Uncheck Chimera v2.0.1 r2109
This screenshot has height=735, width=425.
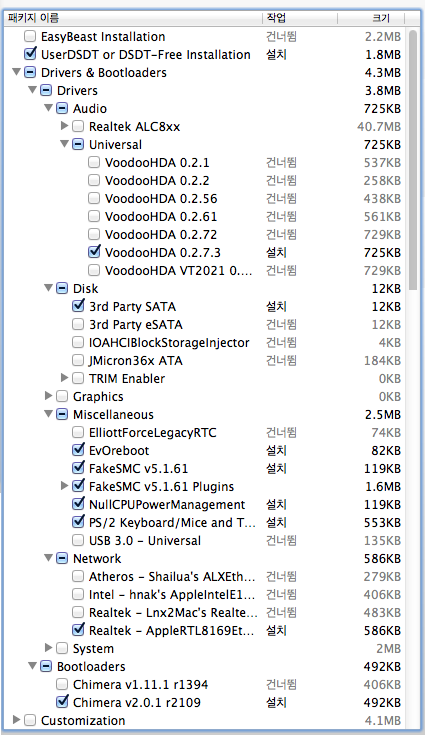62,702
